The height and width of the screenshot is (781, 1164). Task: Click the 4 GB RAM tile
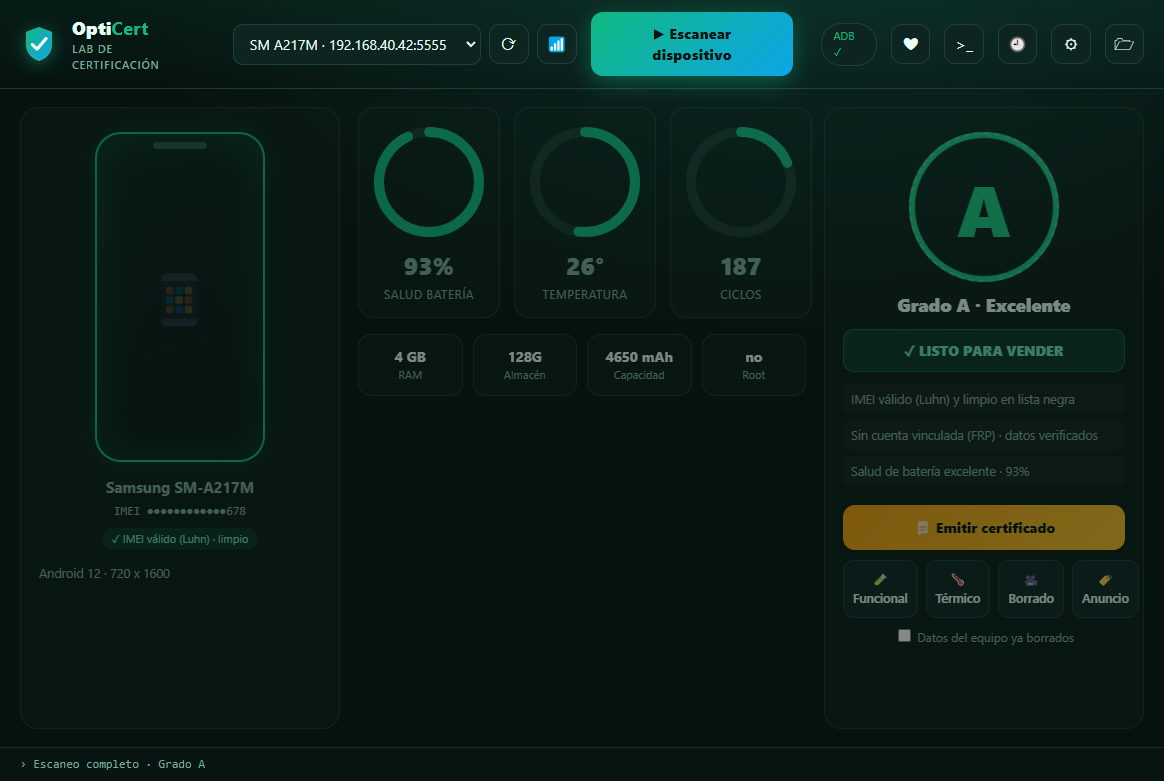[x=411, y=365]
